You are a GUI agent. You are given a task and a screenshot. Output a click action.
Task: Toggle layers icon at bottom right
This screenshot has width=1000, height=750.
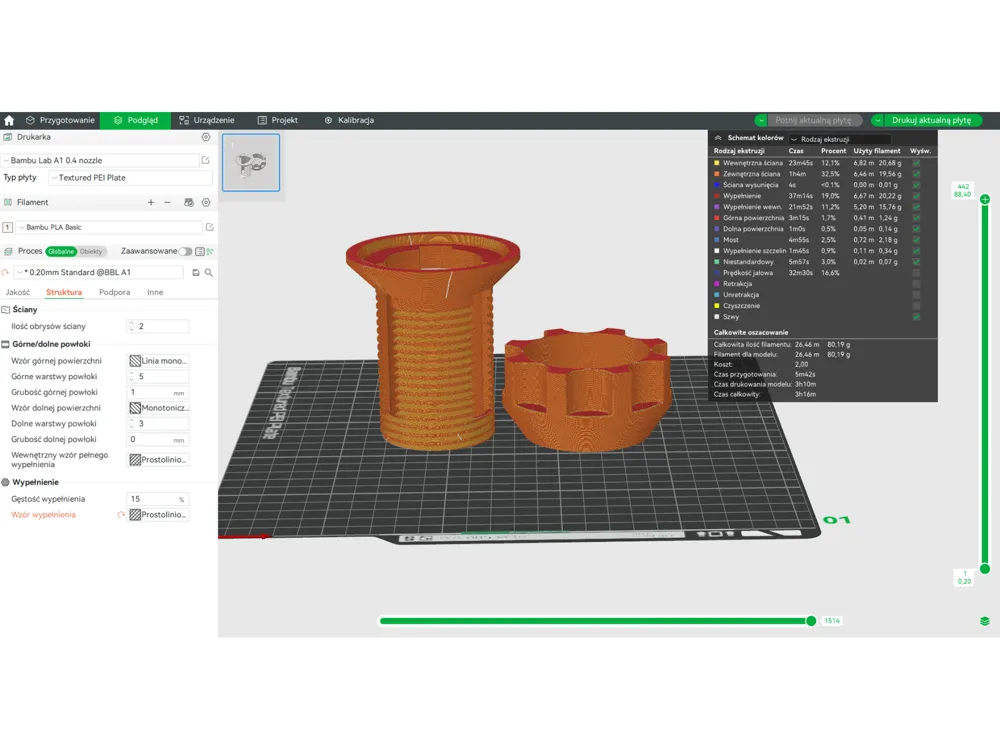click(x=985, y=621)
